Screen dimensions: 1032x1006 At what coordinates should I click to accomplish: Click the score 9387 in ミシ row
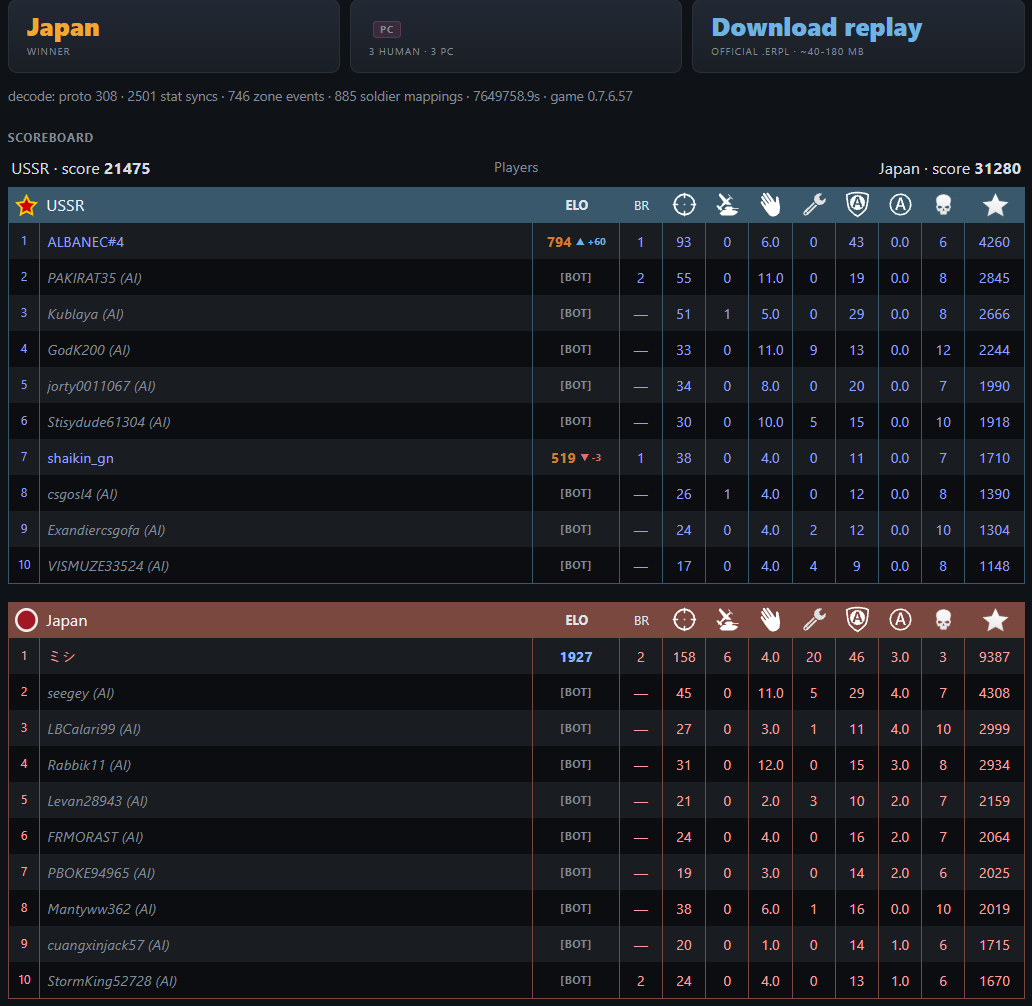coord(994,657)
